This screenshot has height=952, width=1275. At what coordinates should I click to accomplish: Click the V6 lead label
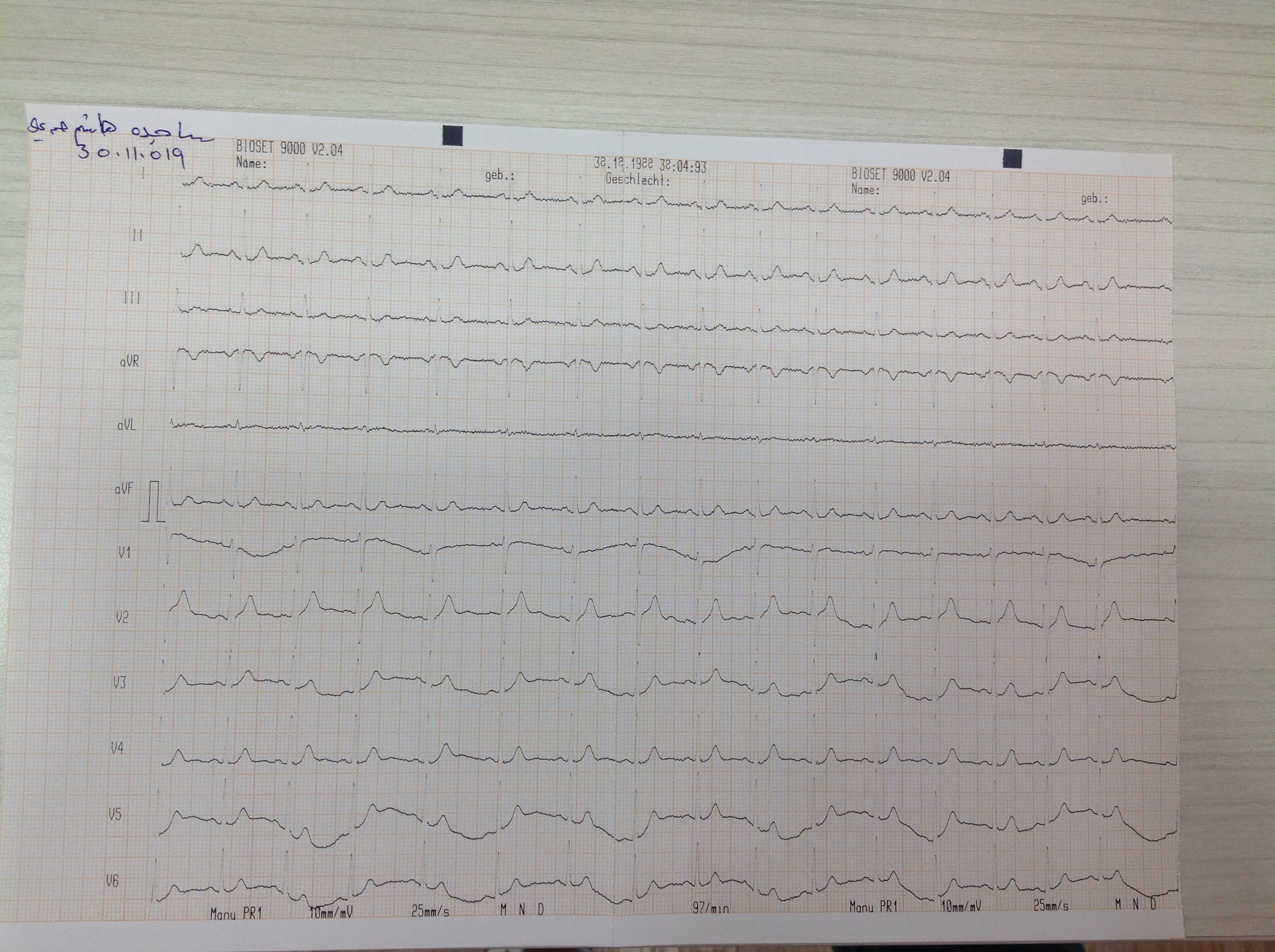pyautogui.click(x=112, y=881)
